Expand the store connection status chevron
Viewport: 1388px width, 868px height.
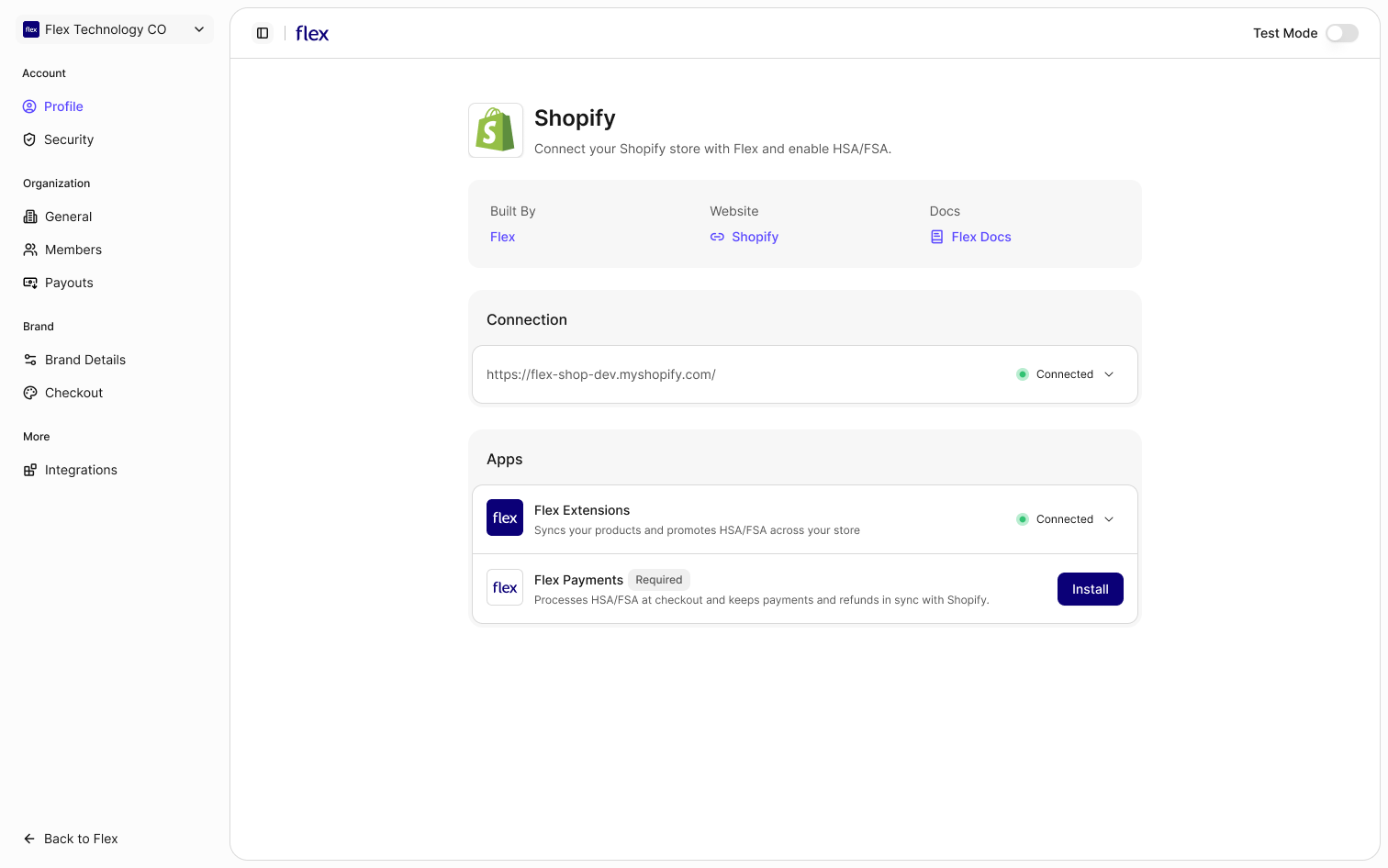1109,374
